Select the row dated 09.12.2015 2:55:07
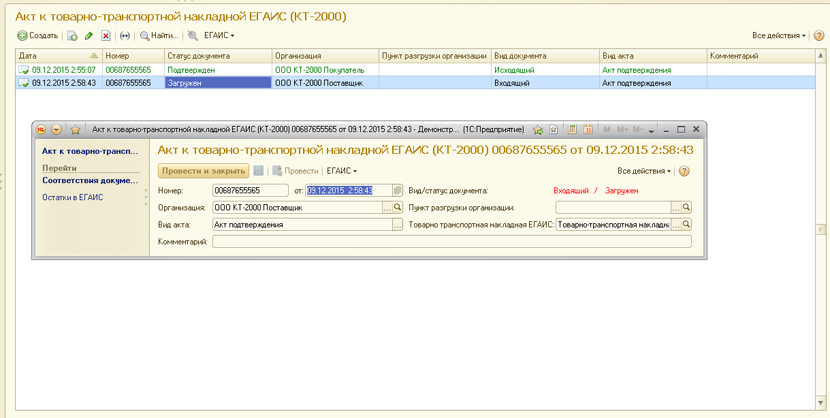The height and width of the screenshot is (418, 830). click(415, 70)
